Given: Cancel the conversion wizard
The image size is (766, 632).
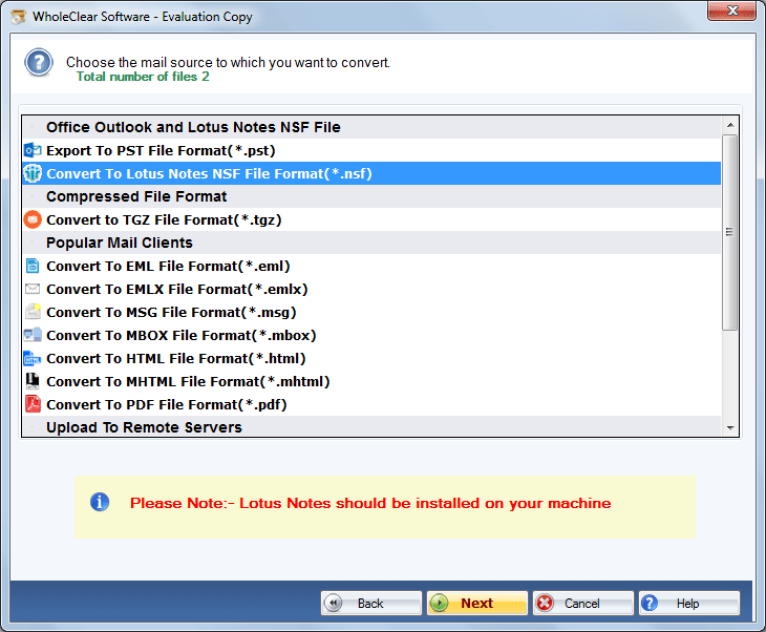Looking at the screenshot, I should point(583,603).
